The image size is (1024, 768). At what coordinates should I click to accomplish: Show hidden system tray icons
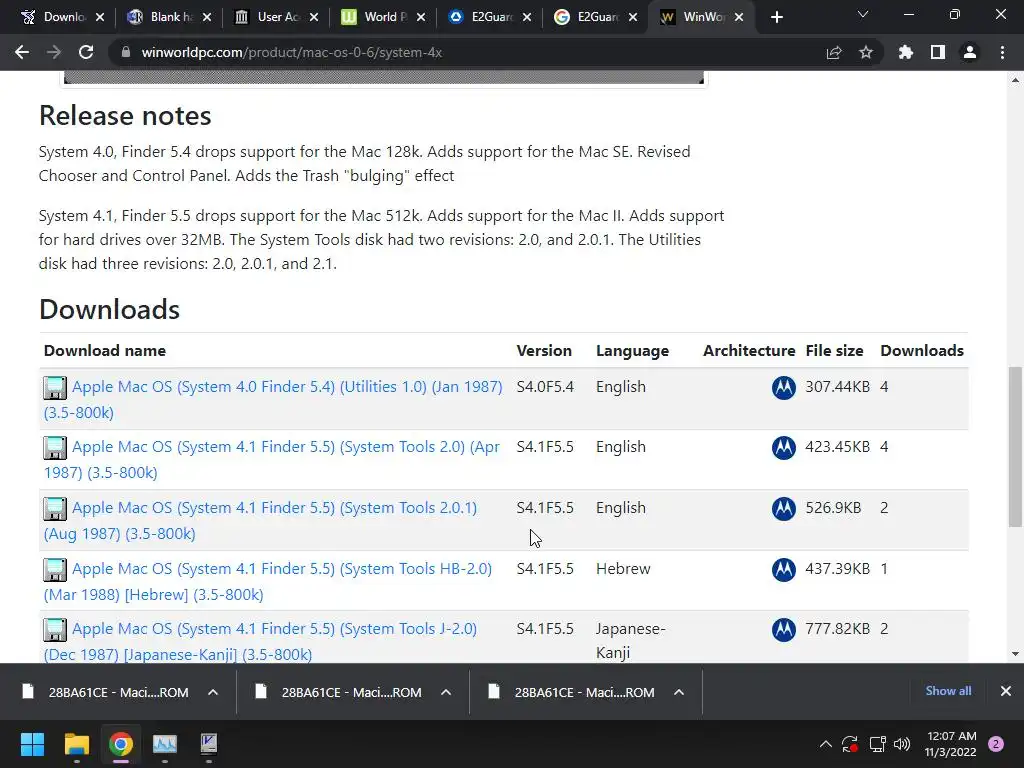click(x=825, y=744)
